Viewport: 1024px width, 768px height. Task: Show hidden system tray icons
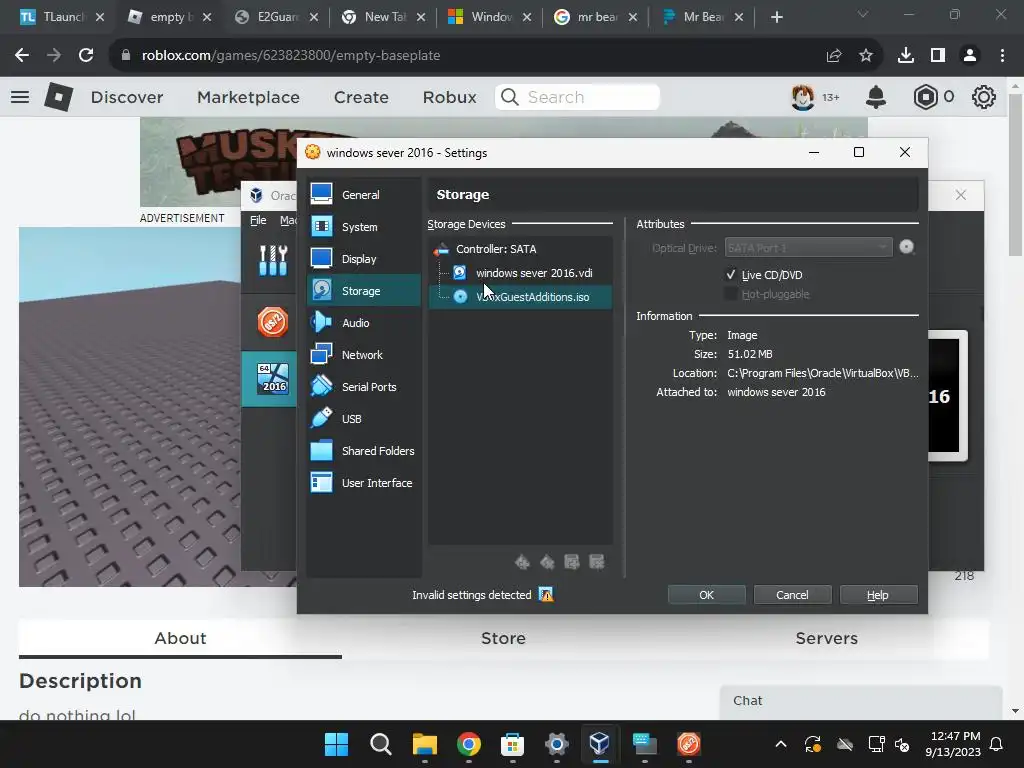tap(780, 744)
